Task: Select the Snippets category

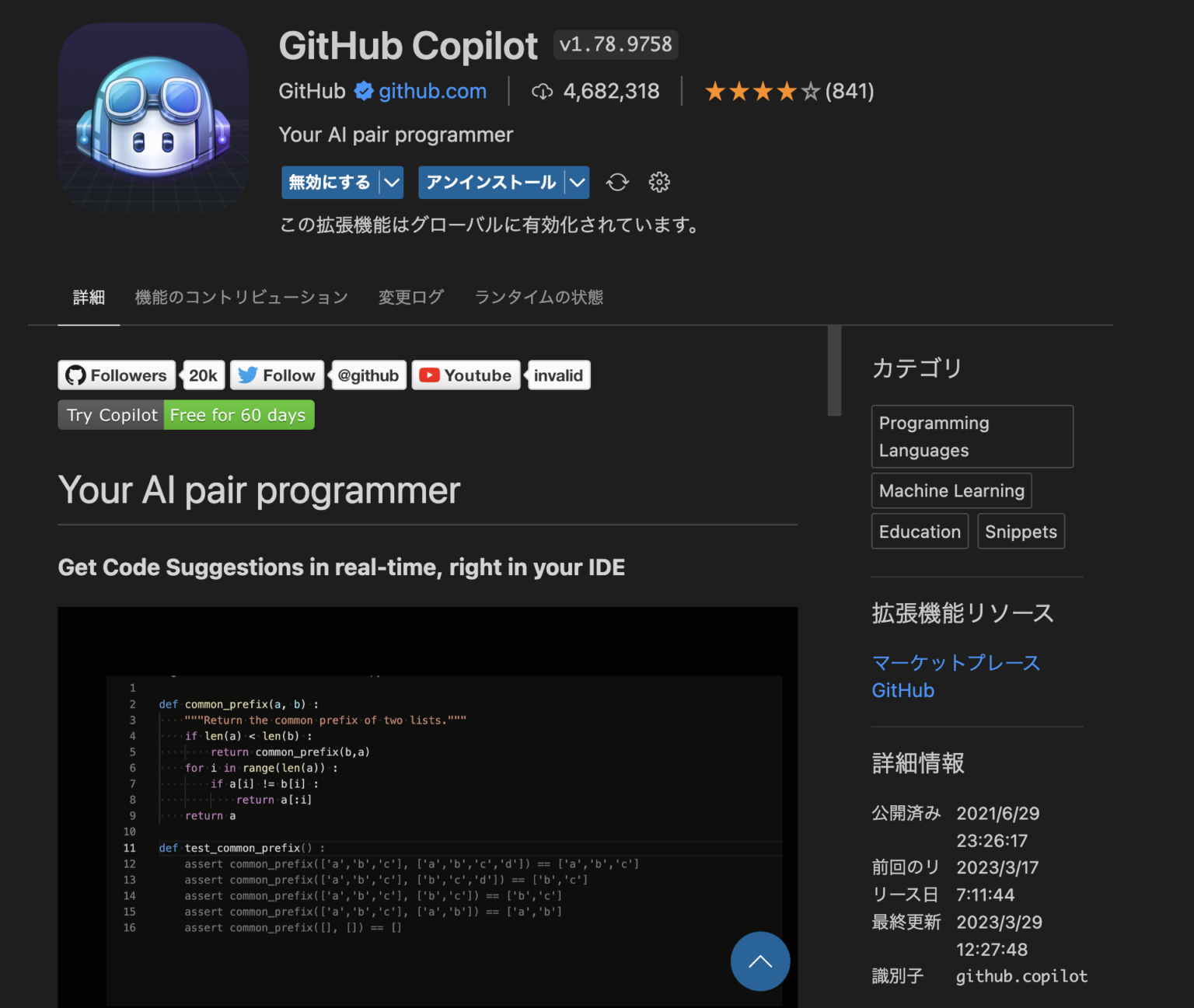Action: click(1021, 532)
